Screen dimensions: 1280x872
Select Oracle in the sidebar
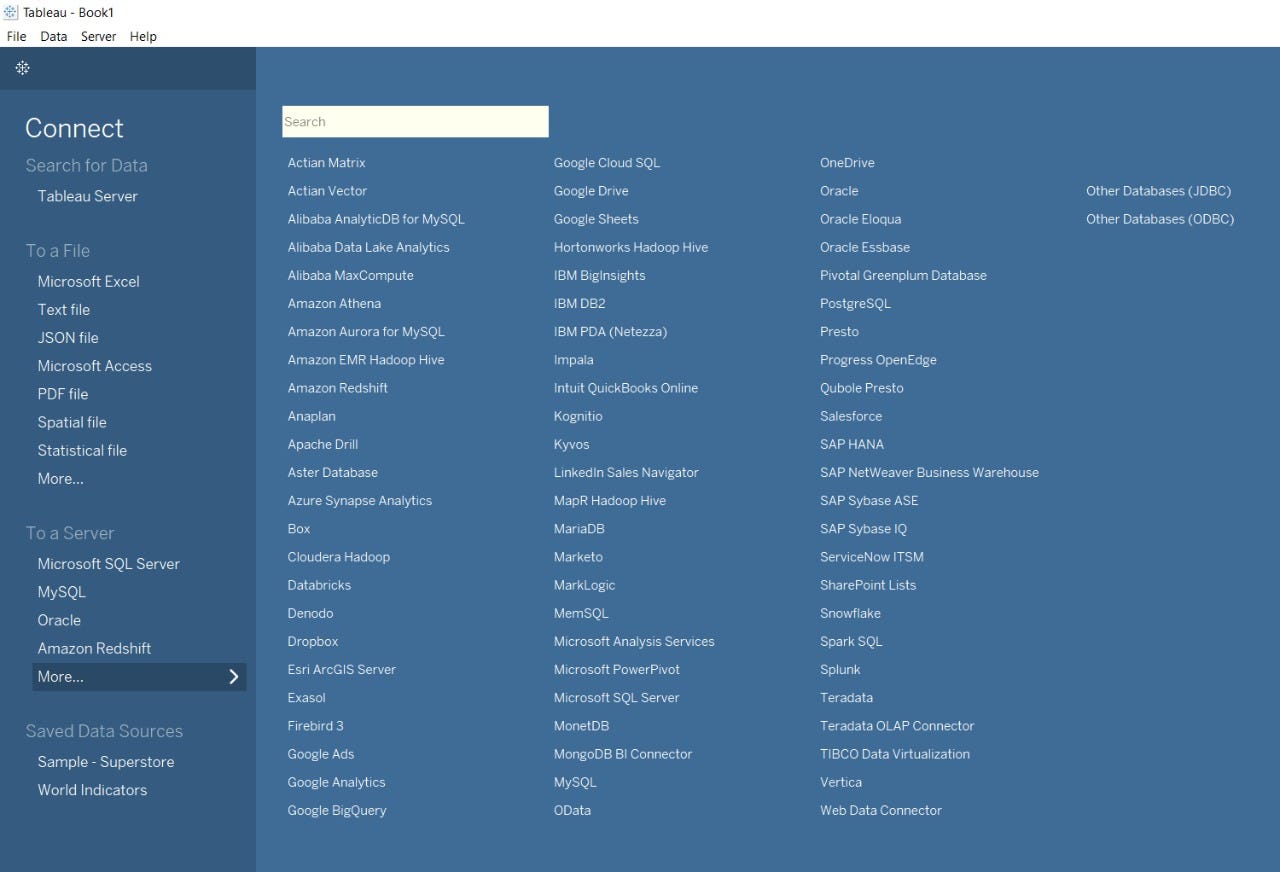pos(59,620)
